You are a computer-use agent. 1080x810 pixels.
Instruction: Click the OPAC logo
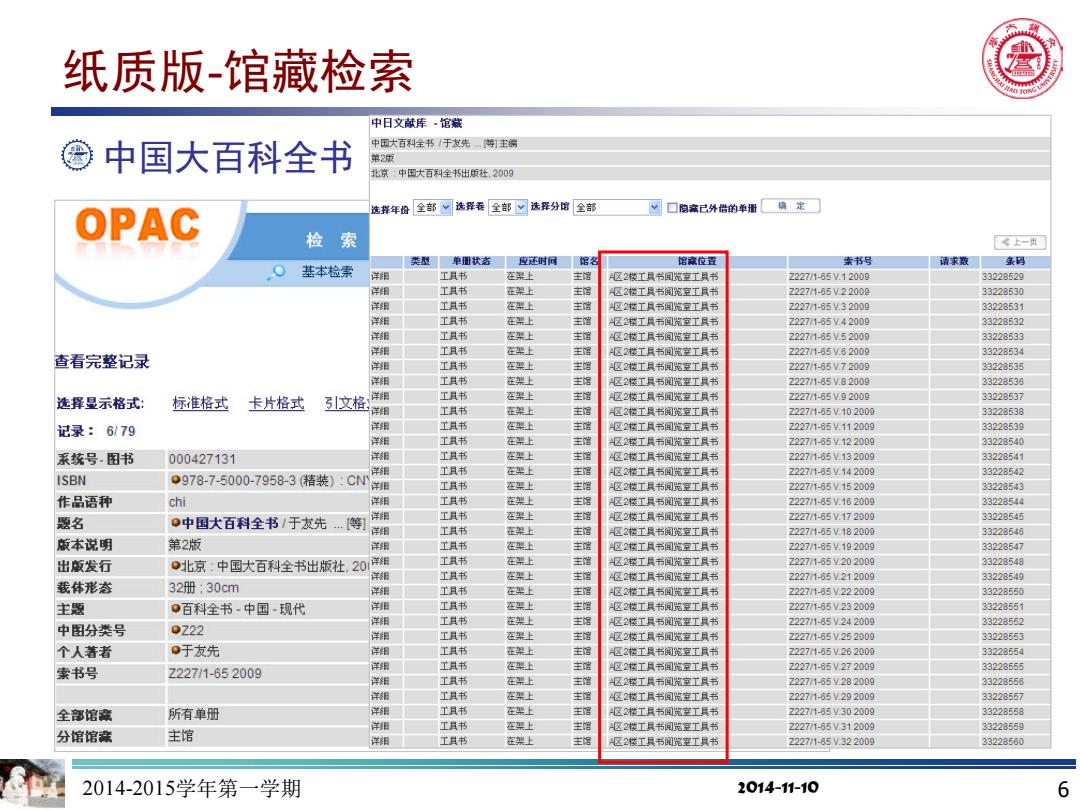(137, 225)
